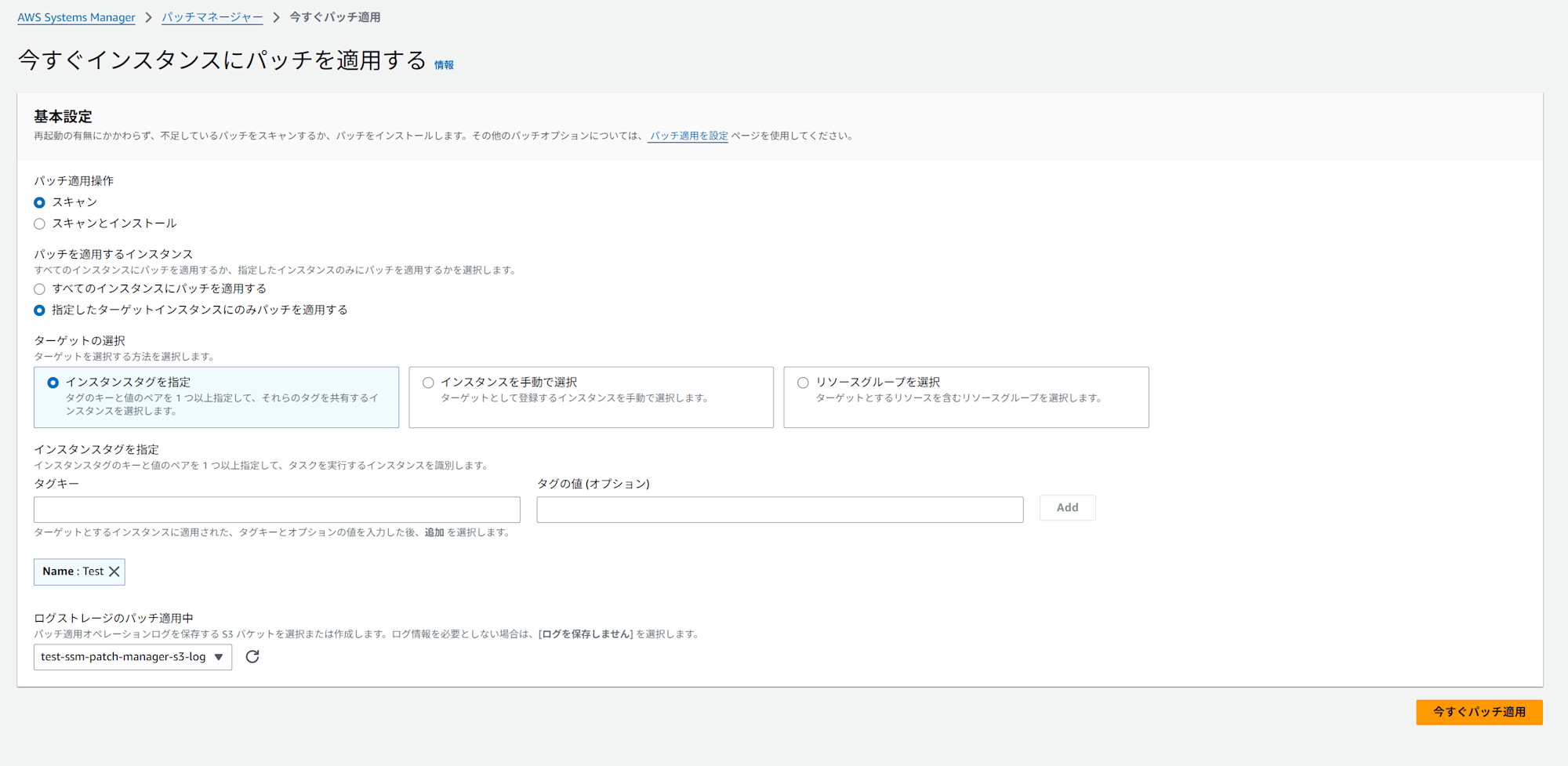
Task: Expand the test-ssm-patch-manager-s3-log dropdown
Action: tap(132, 657)
